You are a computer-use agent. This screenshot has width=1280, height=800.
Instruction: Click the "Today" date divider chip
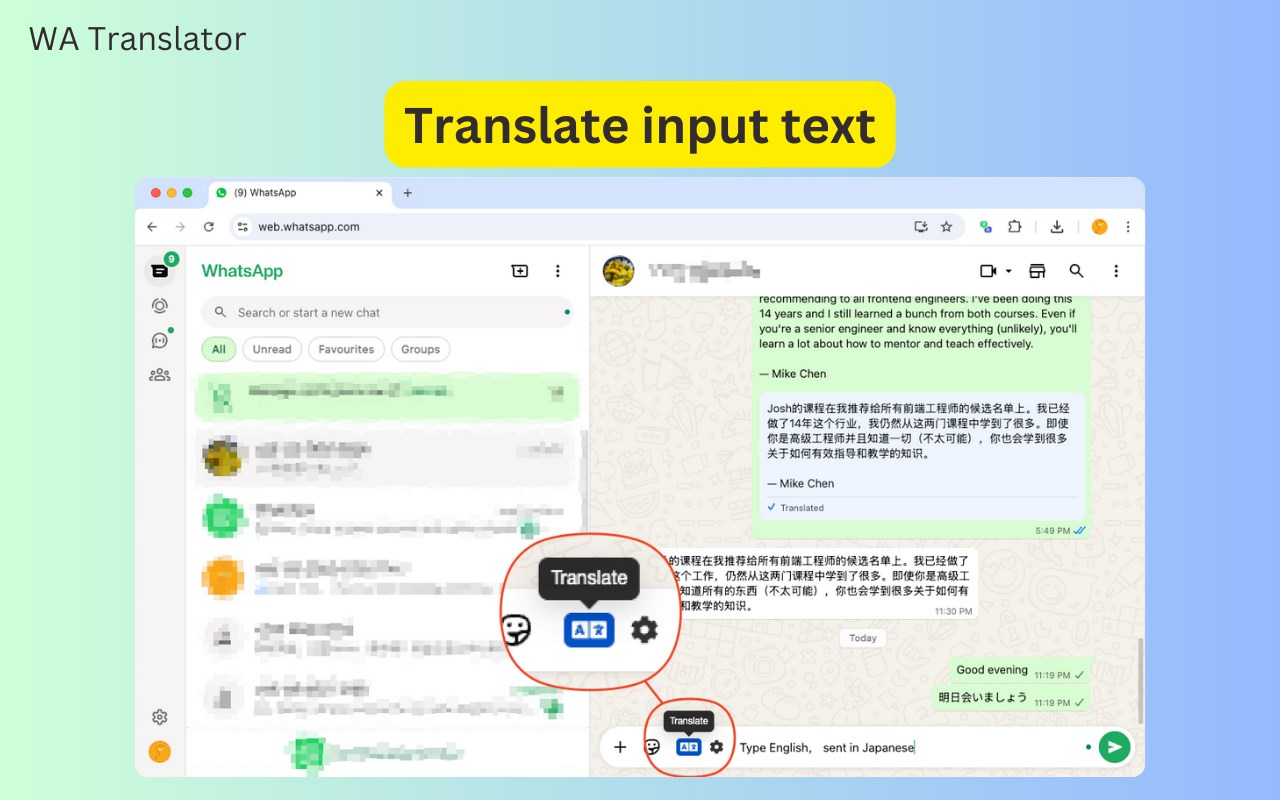(863, 638)
